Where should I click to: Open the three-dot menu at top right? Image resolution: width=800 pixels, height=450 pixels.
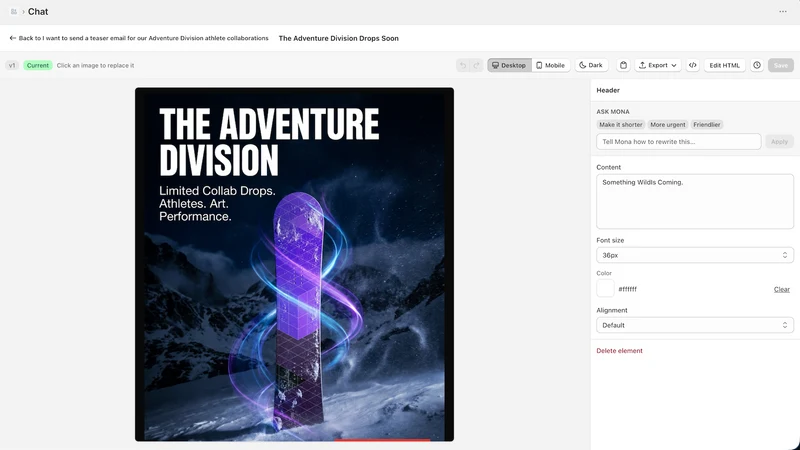[783, 12]
